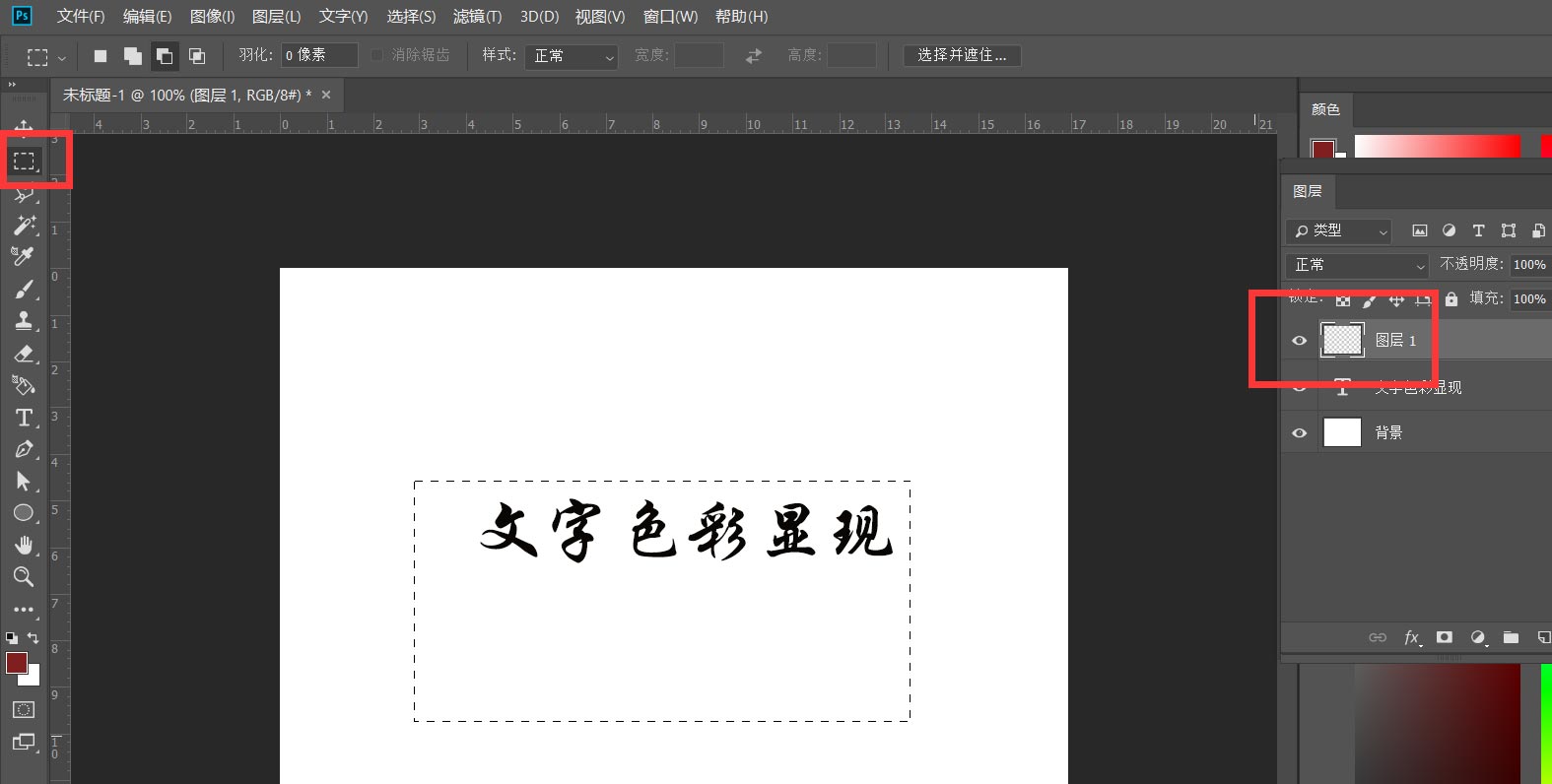
Task: Open 编辑(E) menu
Action: point(147,17)
